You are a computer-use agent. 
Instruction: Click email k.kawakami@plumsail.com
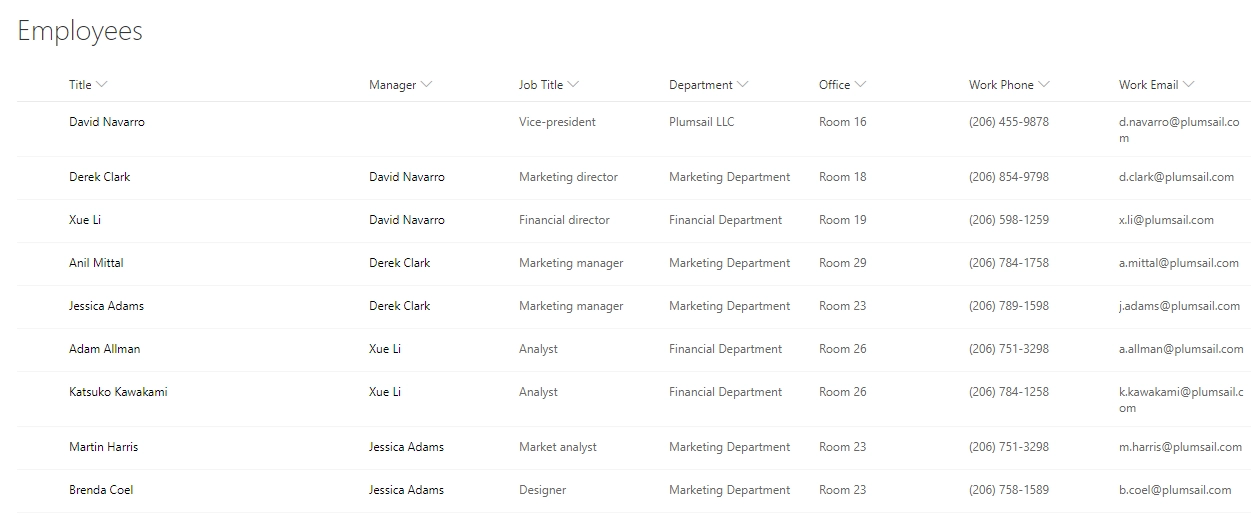coord(1181,400)
